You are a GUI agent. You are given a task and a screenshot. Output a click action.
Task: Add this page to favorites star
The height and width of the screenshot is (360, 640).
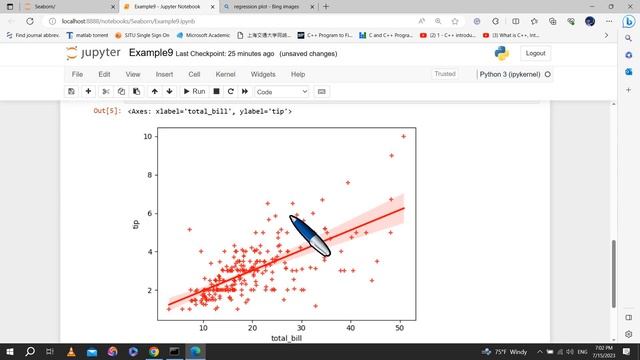[455, 21]
